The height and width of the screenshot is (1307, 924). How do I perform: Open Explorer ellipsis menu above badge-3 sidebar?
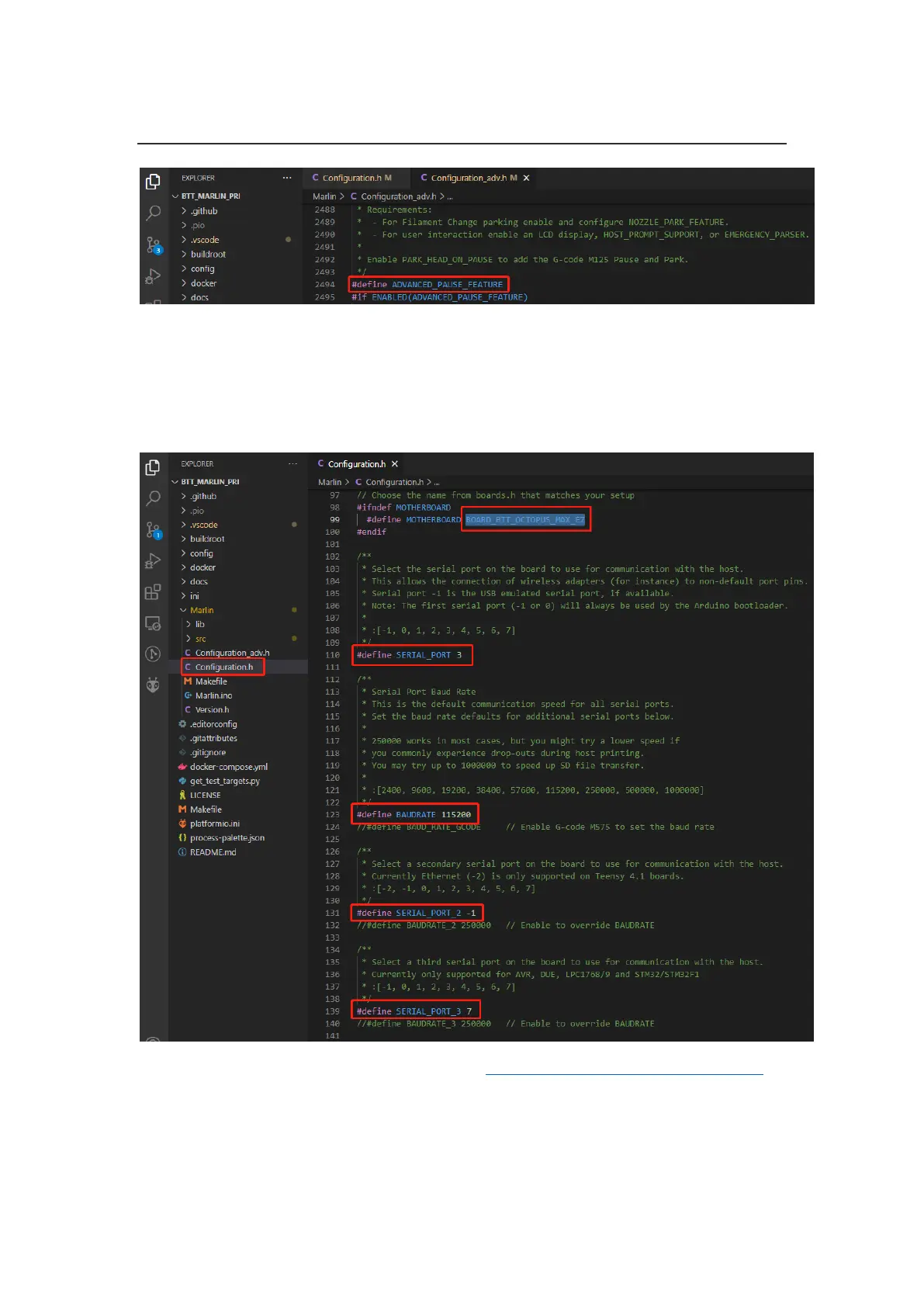click(x=287, y=178)
